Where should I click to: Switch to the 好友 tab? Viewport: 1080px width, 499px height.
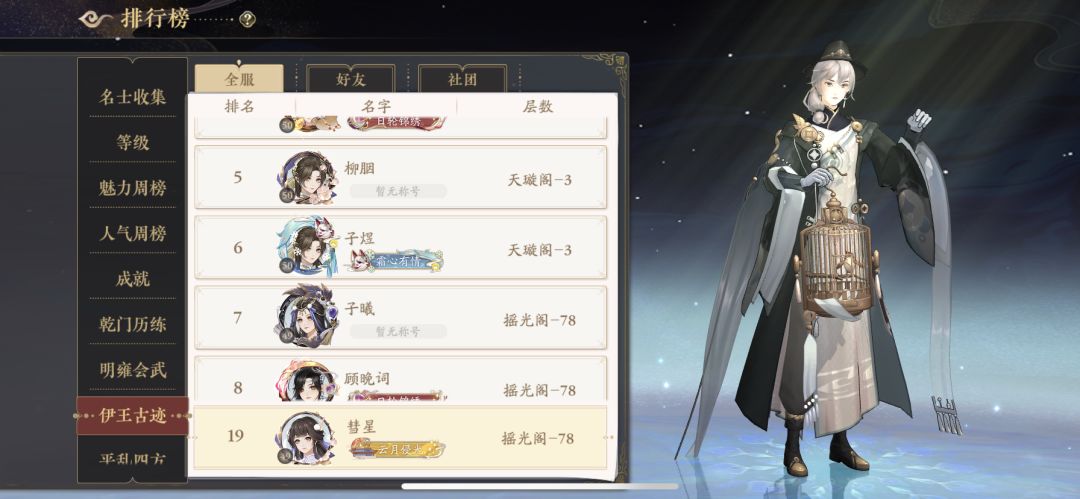pyautogui.click(x=351, y=79)
